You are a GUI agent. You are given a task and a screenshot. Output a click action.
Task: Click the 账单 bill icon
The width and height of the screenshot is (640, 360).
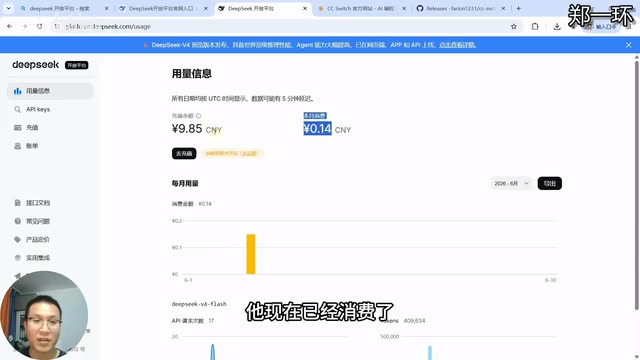pyautogui.click(x=18, y=146)
